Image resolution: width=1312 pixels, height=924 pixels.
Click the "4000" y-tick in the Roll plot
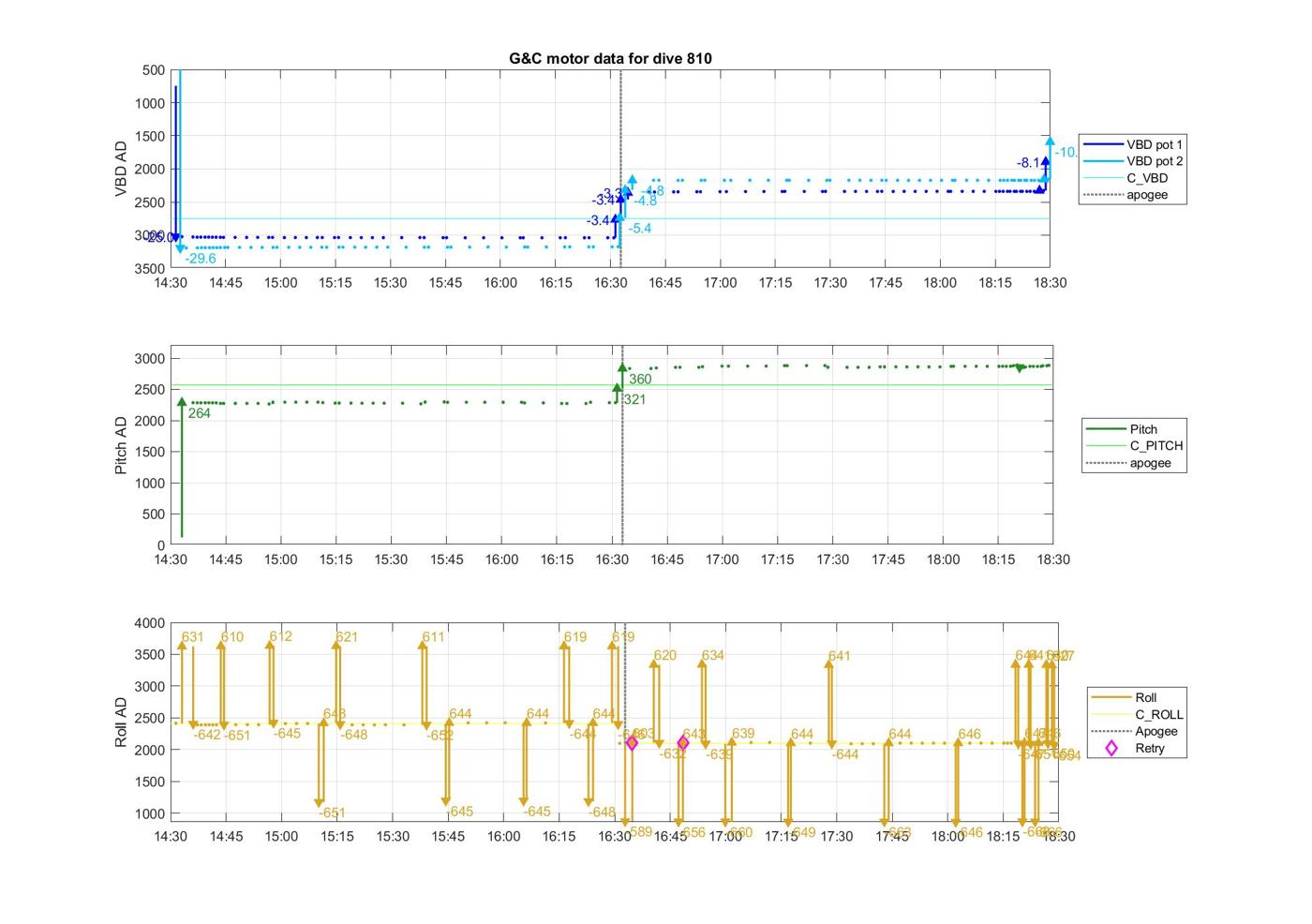150,623
